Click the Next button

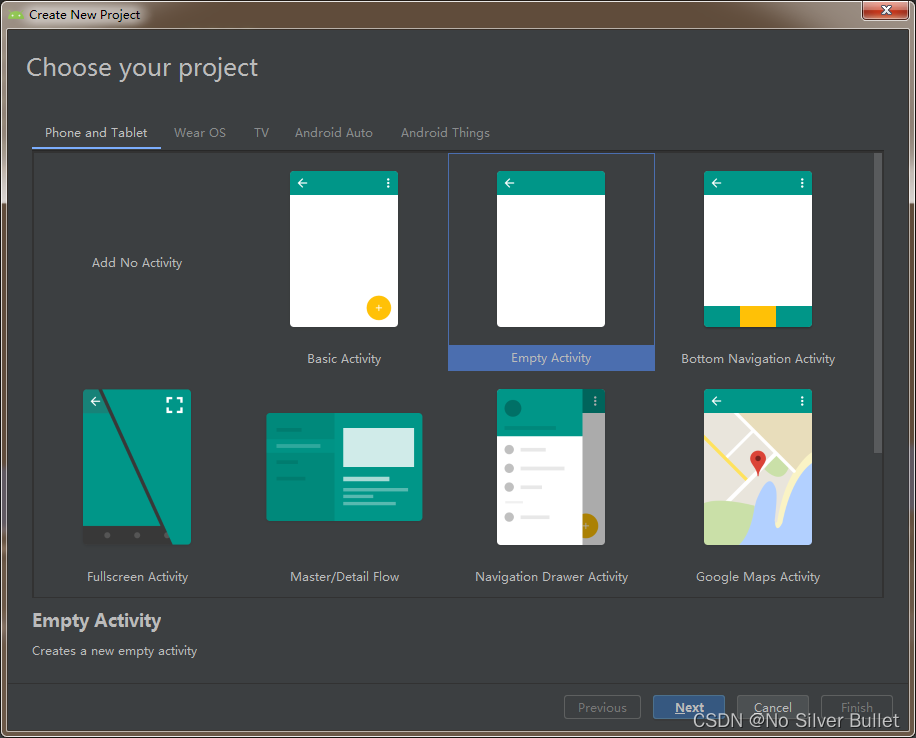689,707
